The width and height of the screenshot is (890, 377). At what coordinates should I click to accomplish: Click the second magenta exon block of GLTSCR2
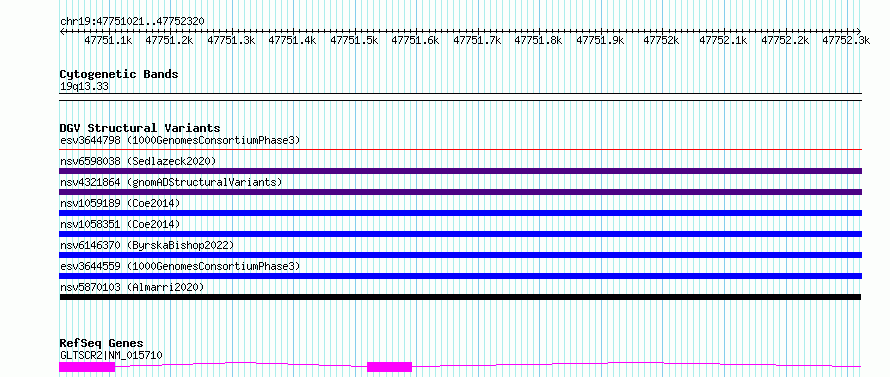[x=389, y=367]
